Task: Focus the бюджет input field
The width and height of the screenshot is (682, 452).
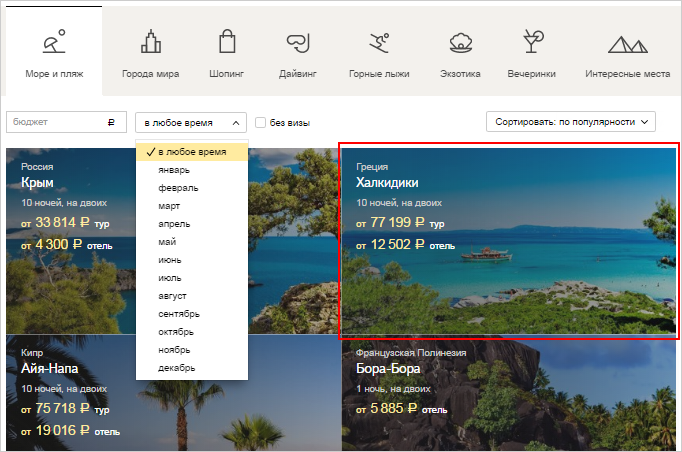Action: [x=67, y=122]
